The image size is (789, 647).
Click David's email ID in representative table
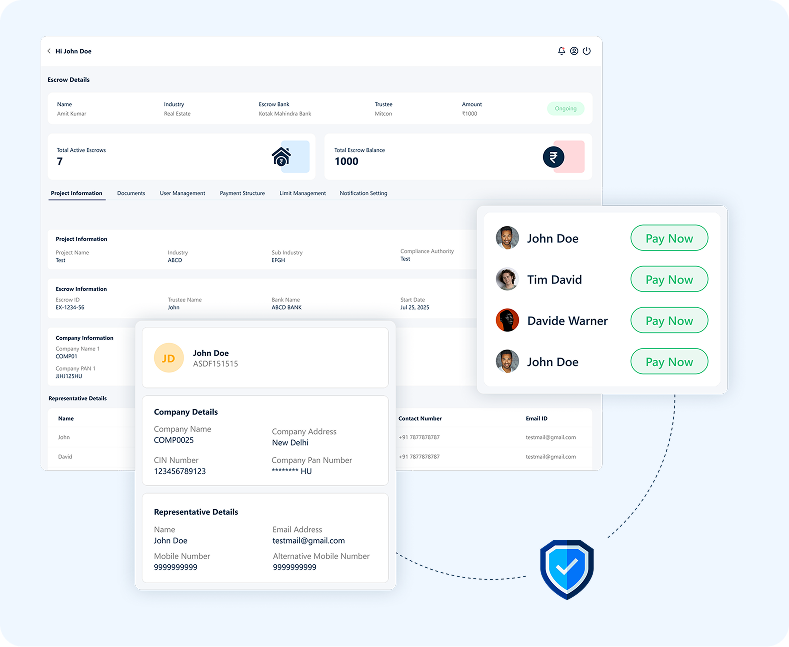pos(551,457)
